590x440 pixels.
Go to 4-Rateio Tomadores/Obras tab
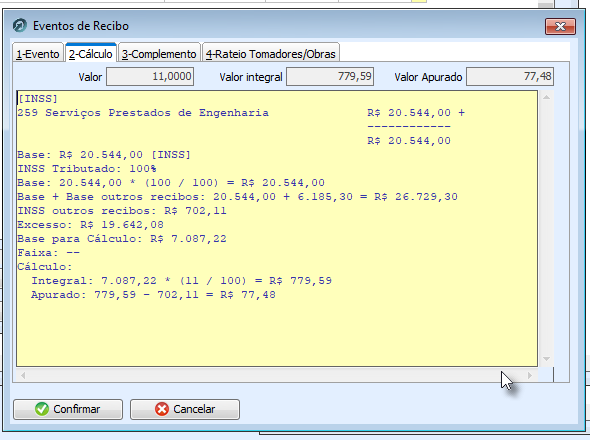click(x=271, y=54)
